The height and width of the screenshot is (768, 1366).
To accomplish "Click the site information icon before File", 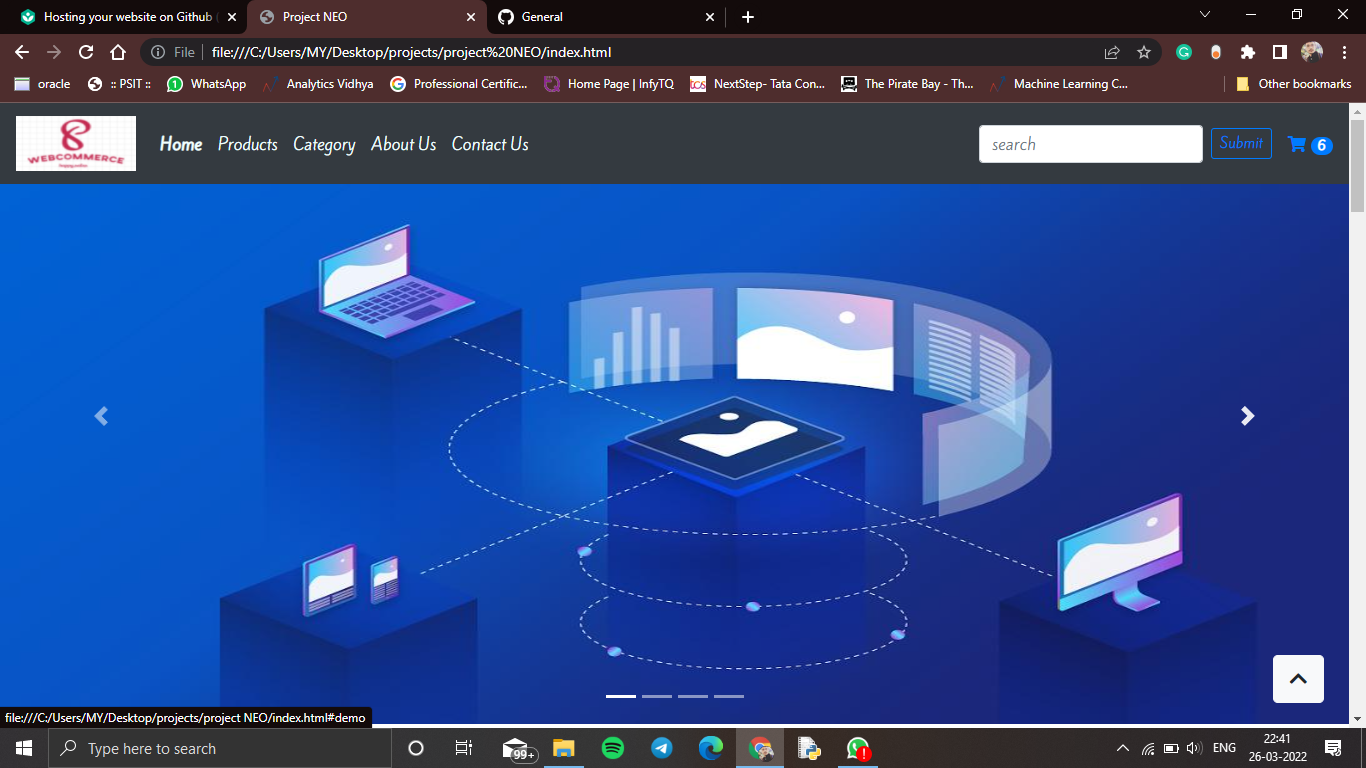I will click(x=158, y=52).
